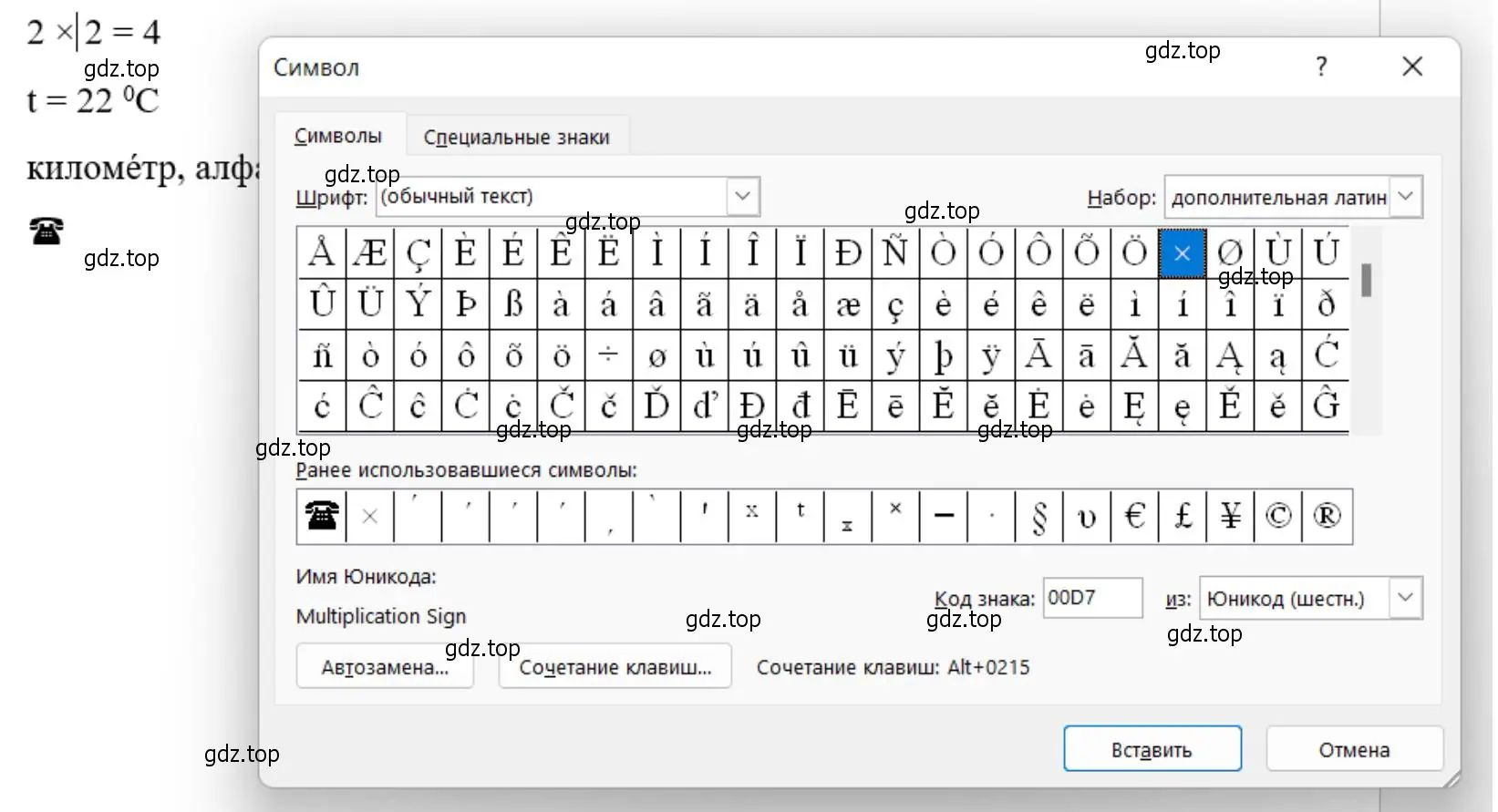
Task: Pick the þ lowercase thorn symbol
Action: (x=944, y=355)
